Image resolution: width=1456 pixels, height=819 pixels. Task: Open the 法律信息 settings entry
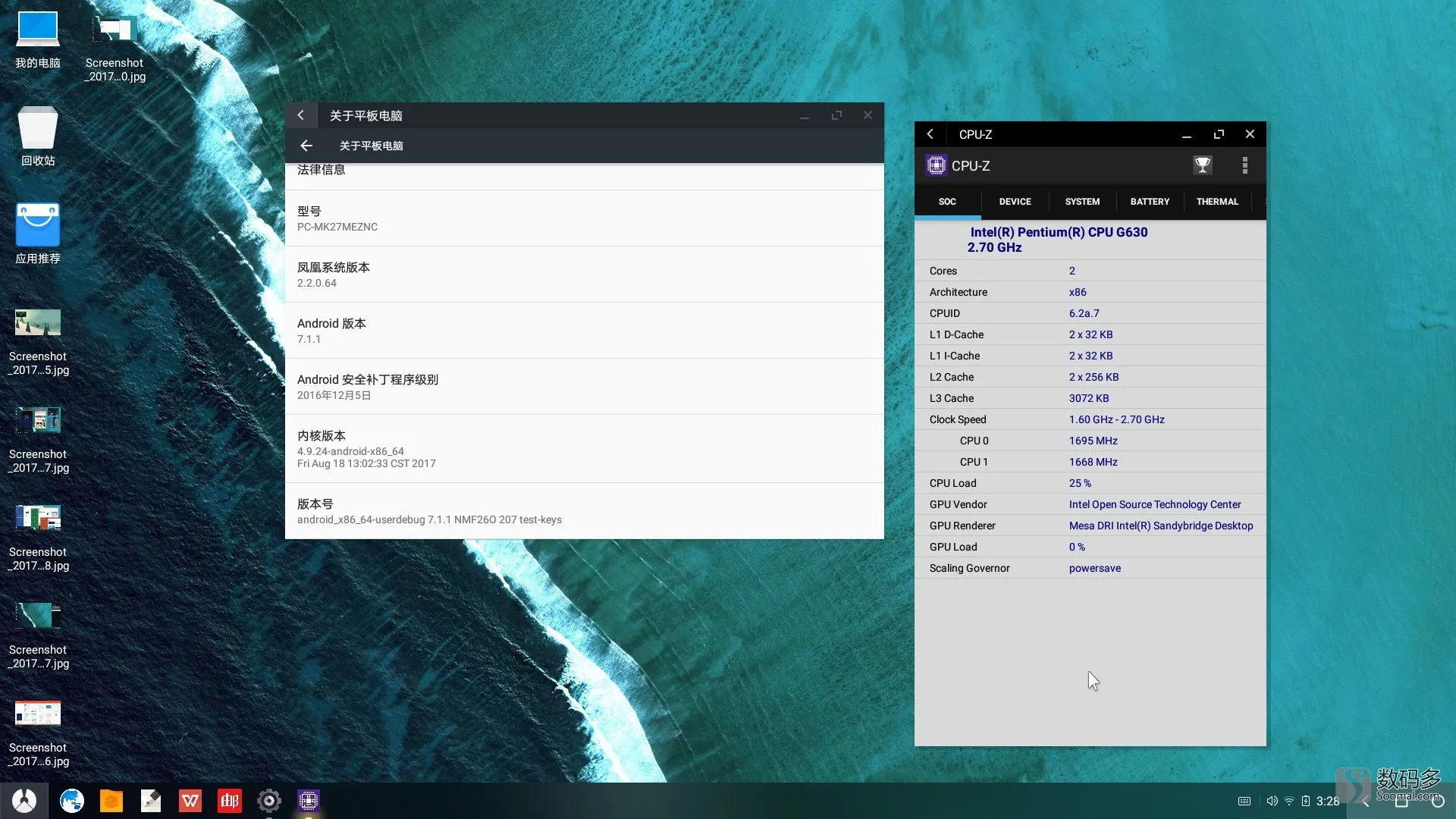(585, 176)
